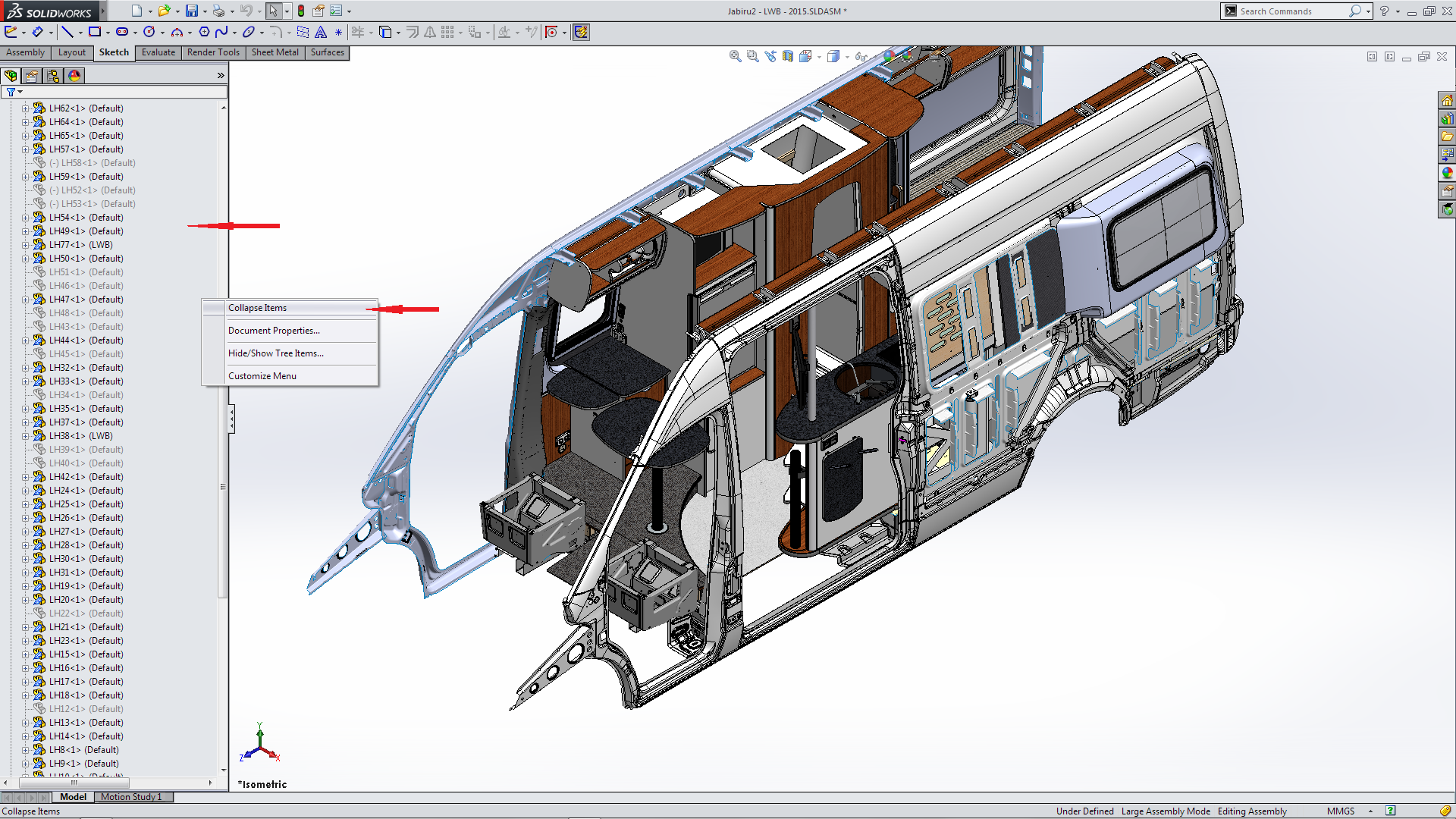The width and height of the screenshot is (1456, 819).
Task: Open the Motion Study 1 tab
Action: point(131,797)
